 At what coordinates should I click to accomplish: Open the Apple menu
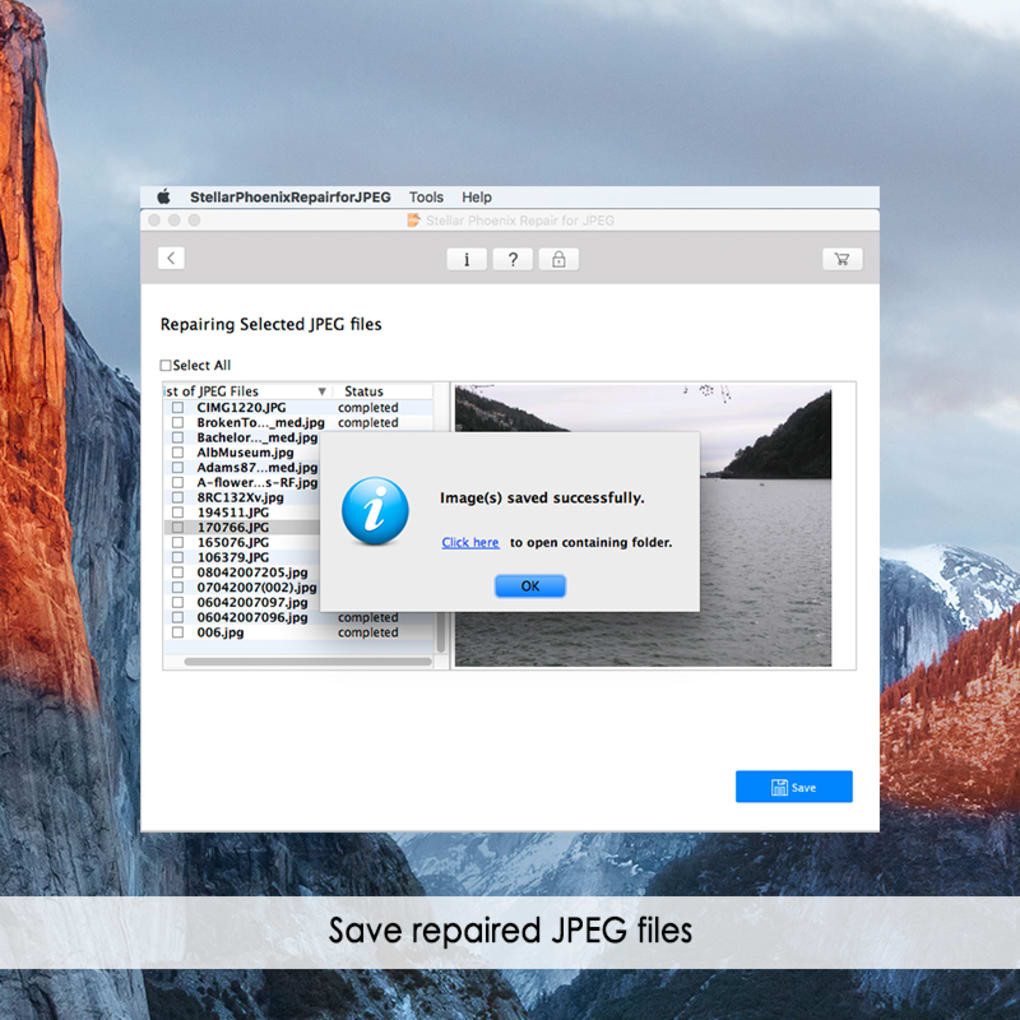164,196
